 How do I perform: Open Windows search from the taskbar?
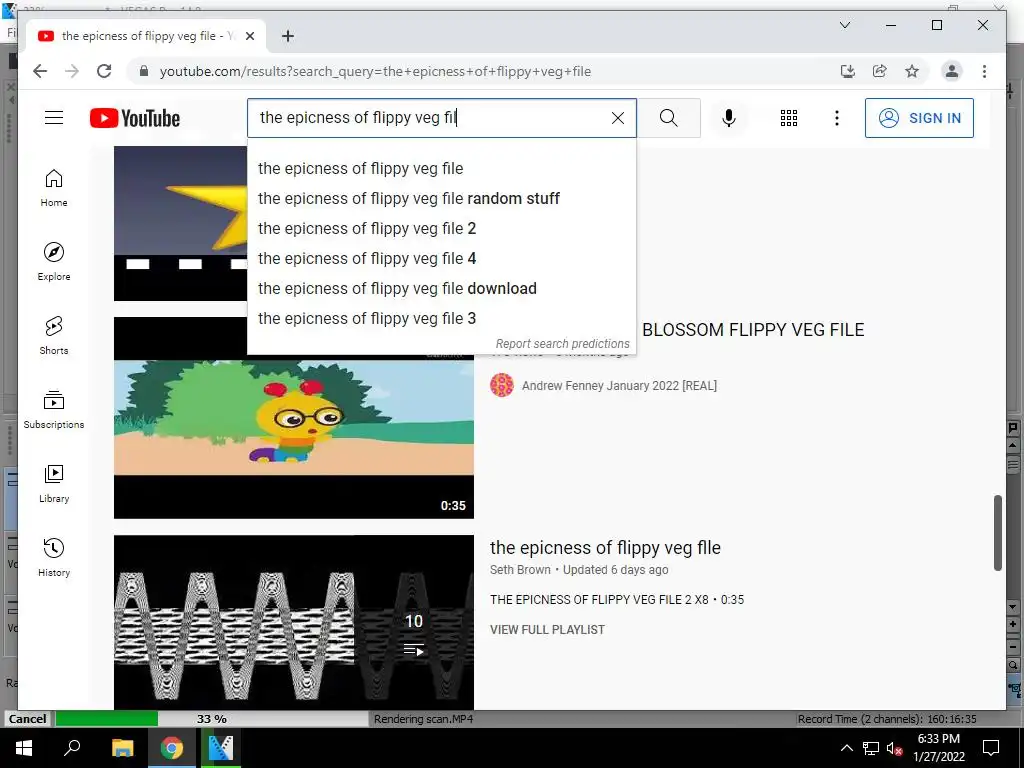tap(72, 748)
